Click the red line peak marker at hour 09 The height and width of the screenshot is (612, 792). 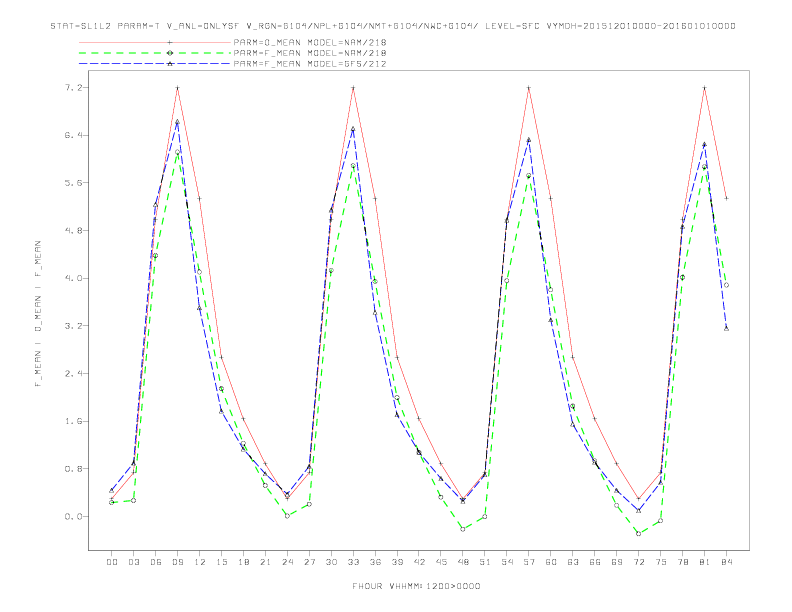[177, 88]
